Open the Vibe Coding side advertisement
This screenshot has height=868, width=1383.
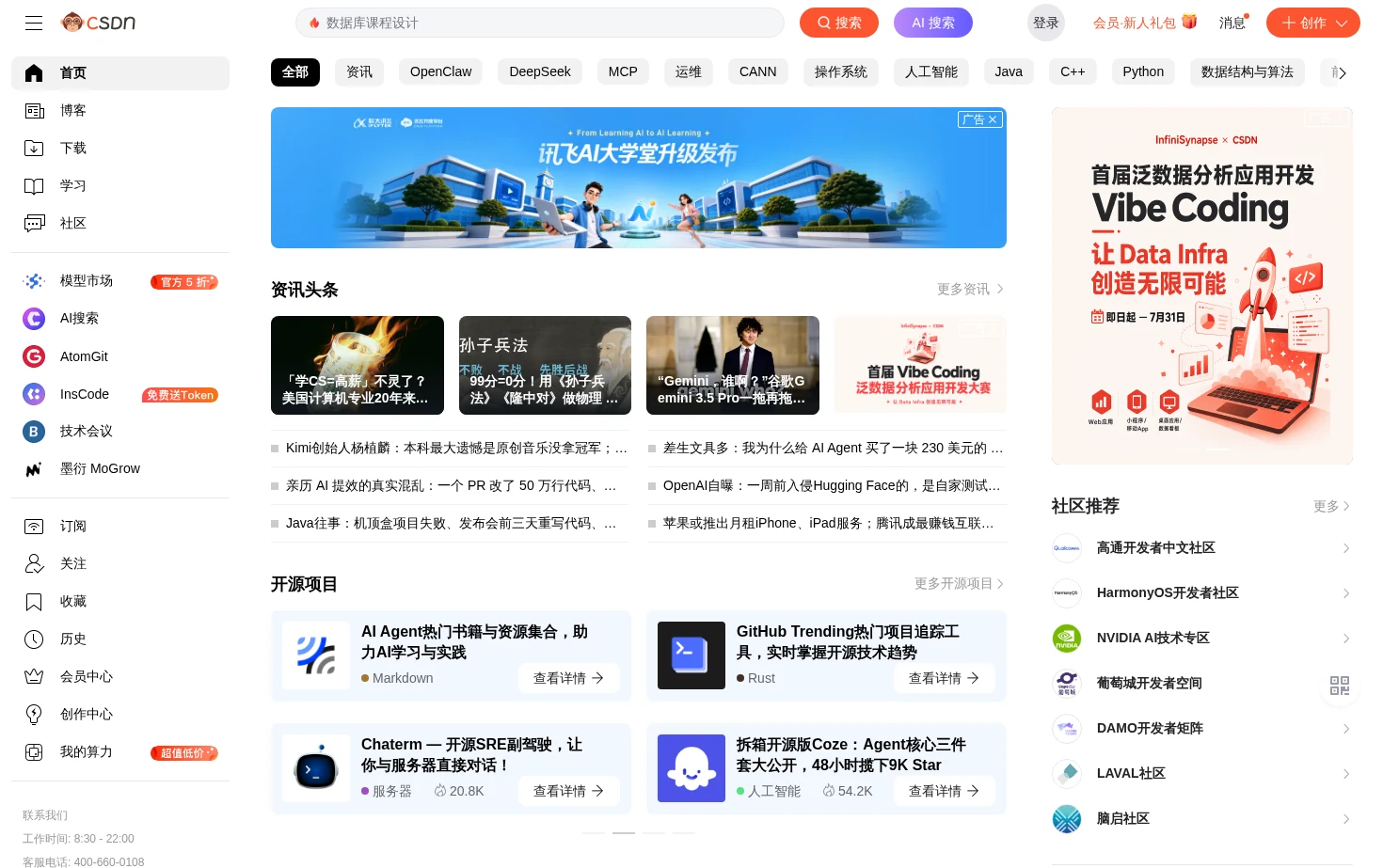click(1202, 286)
